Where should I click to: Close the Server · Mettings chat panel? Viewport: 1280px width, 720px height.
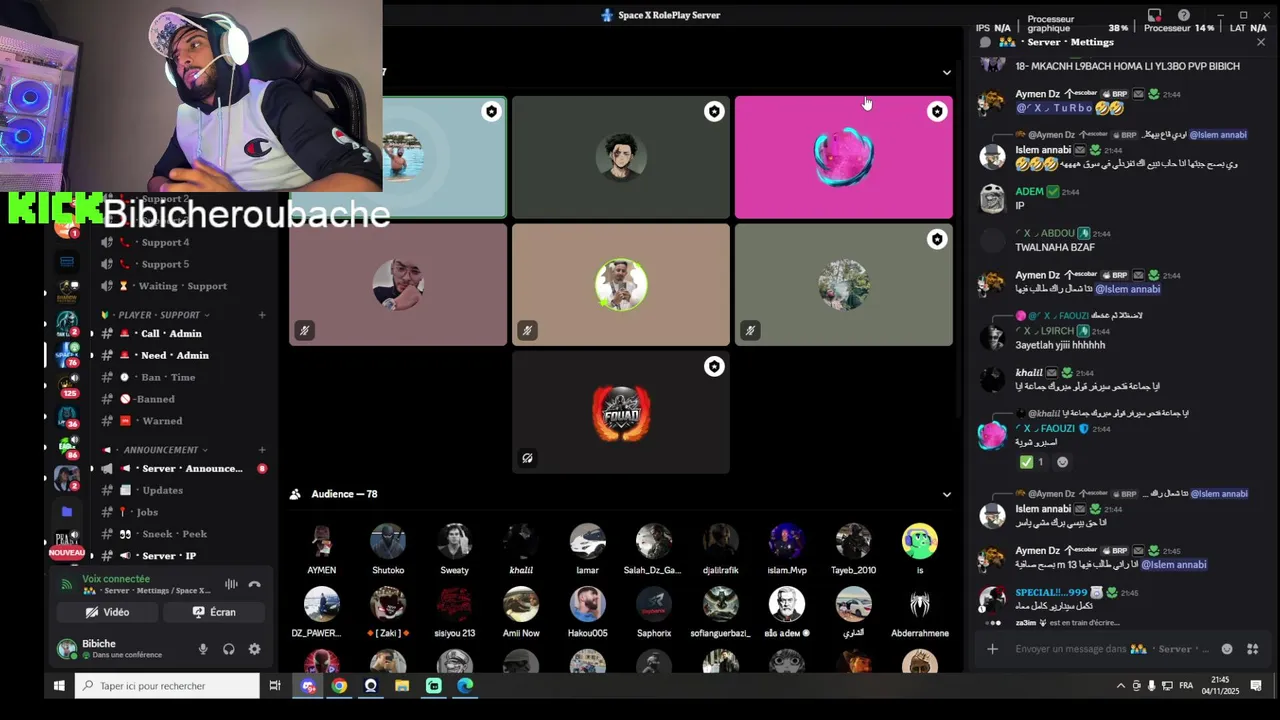[1260, 42]
